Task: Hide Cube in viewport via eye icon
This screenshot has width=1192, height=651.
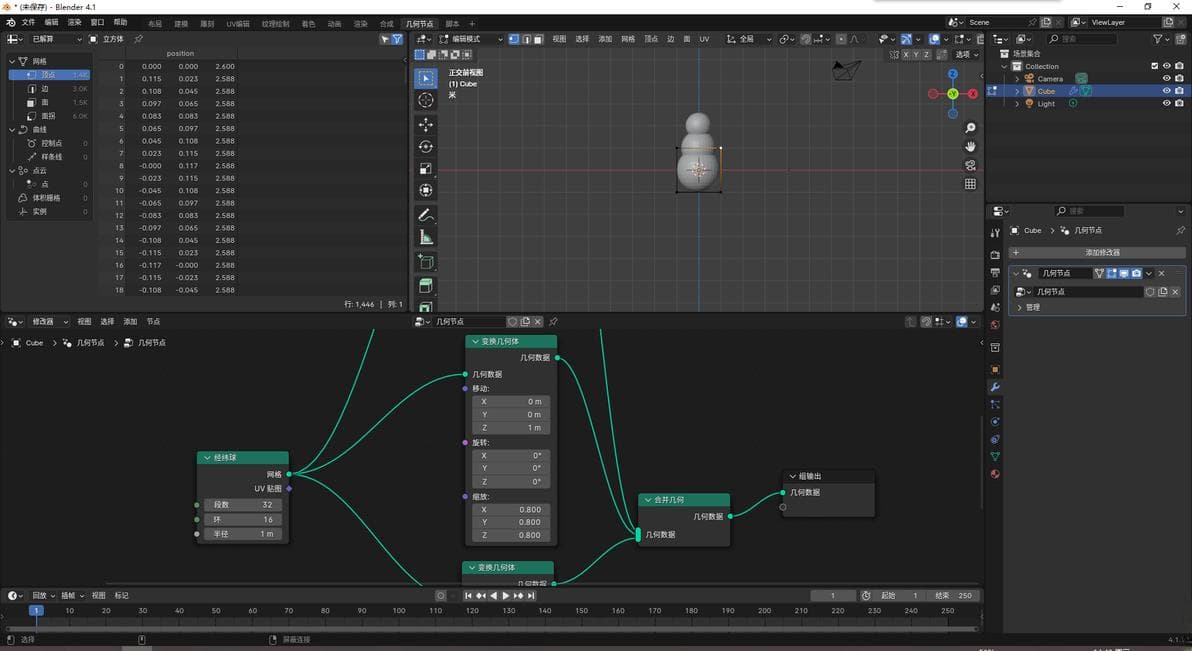Action: click(x=1166, y=91)
